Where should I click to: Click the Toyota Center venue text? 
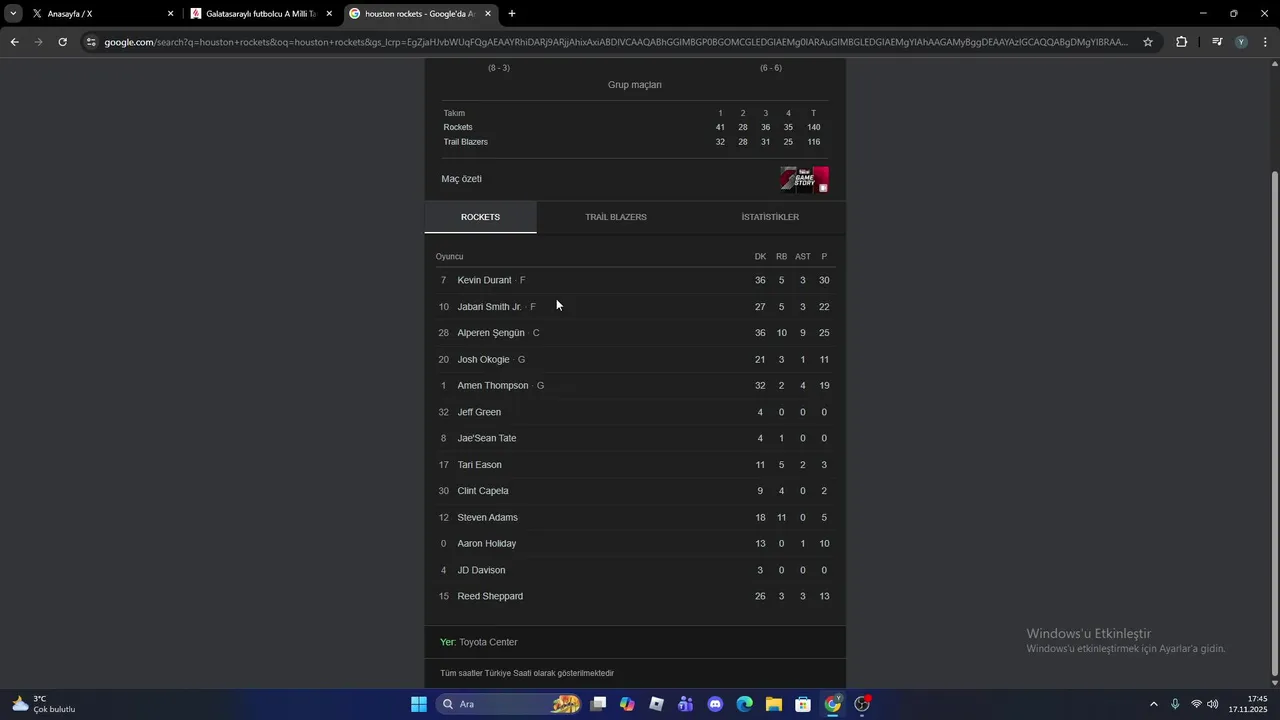(488, 642)
